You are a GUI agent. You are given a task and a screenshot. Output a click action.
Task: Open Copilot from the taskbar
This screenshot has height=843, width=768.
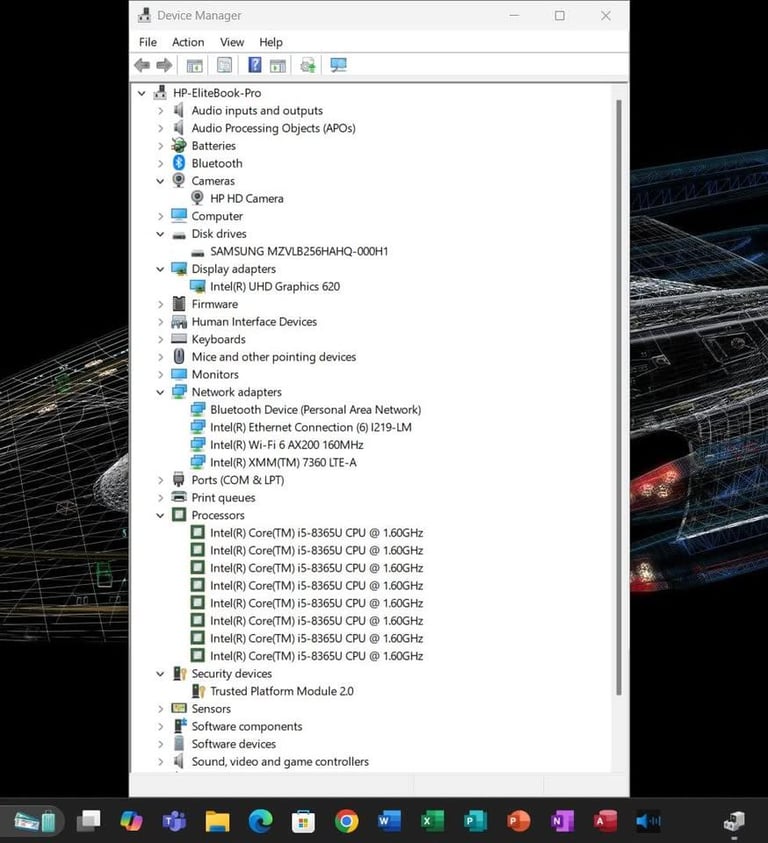(x=131, y=821)
